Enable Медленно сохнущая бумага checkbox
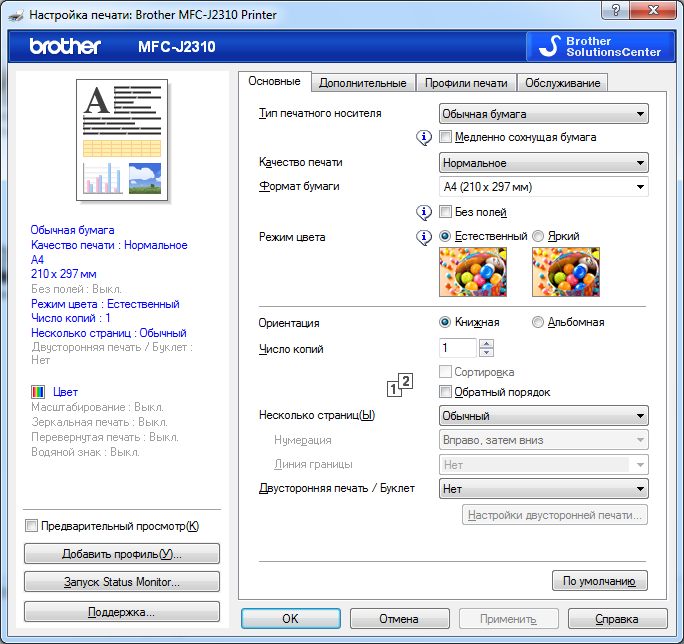The image size is (684, 644). pyautogui.click(x=445, y=137)
